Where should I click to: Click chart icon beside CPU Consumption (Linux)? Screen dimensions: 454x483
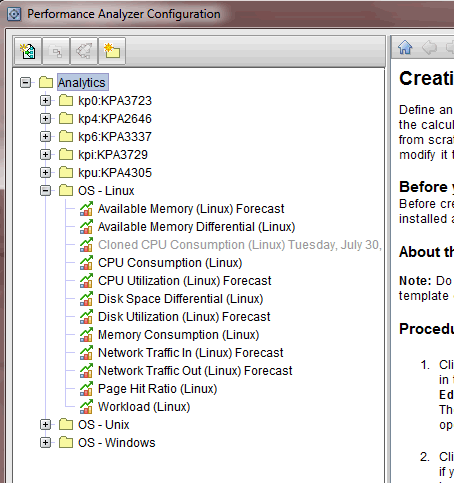pos(86,263)
